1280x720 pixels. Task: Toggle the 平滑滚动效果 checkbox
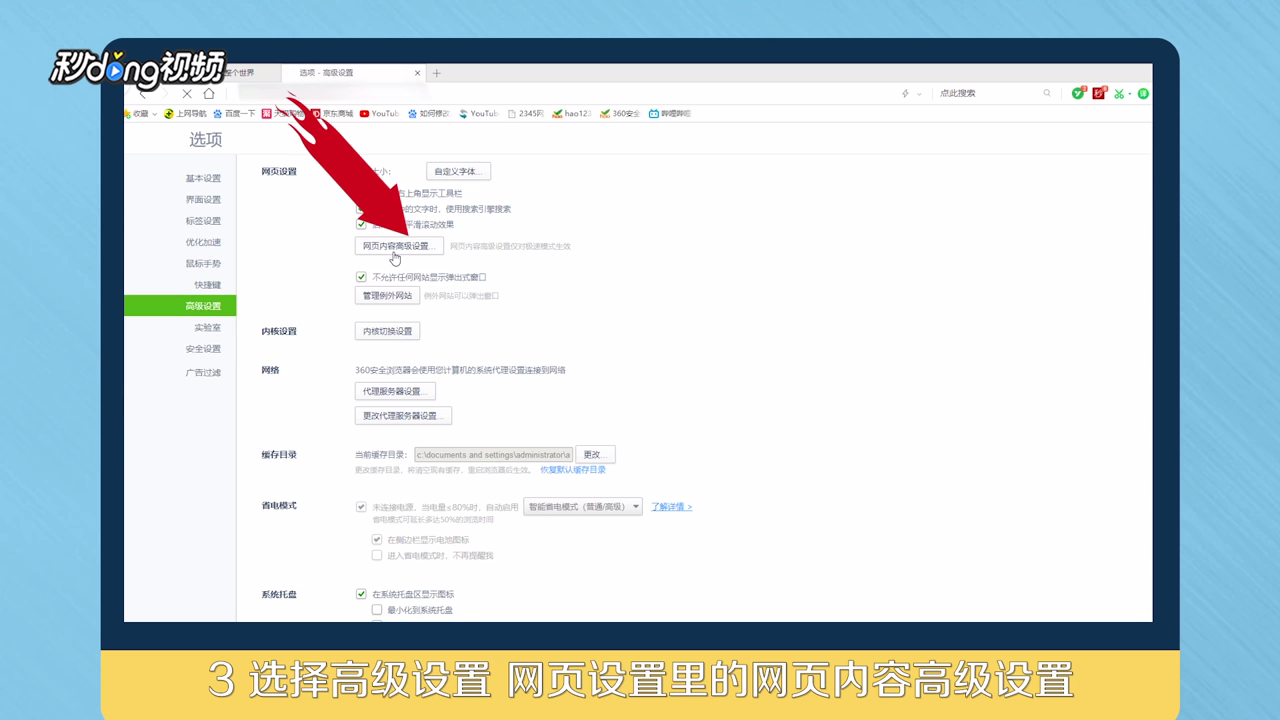tap(361, 225)
